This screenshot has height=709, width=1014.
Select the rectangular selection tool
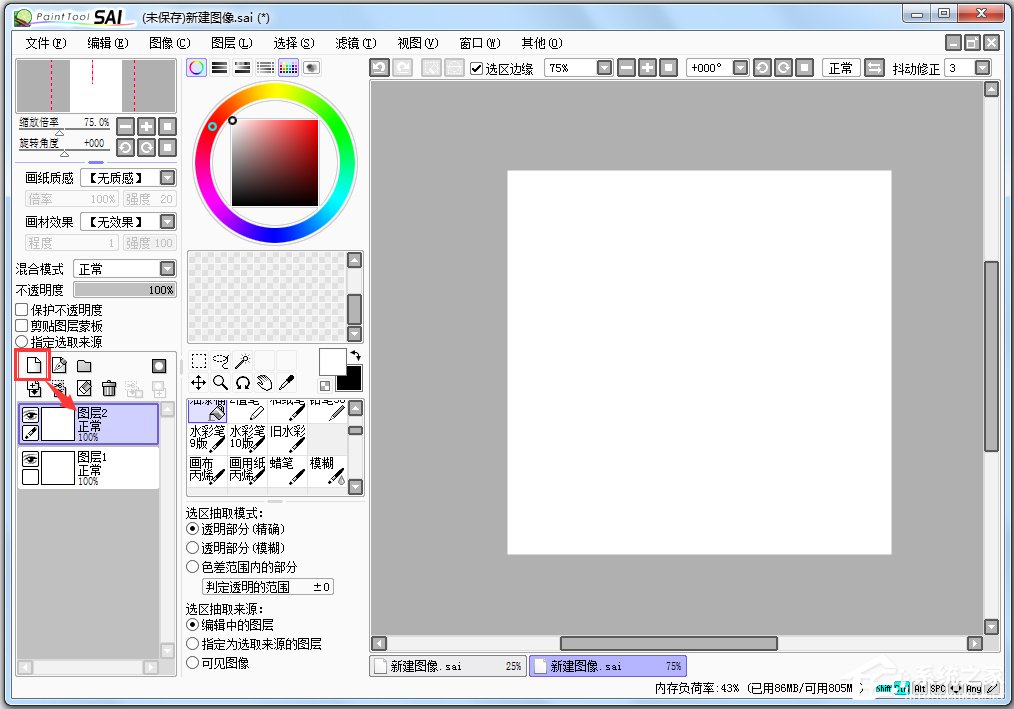coord(198,361)
